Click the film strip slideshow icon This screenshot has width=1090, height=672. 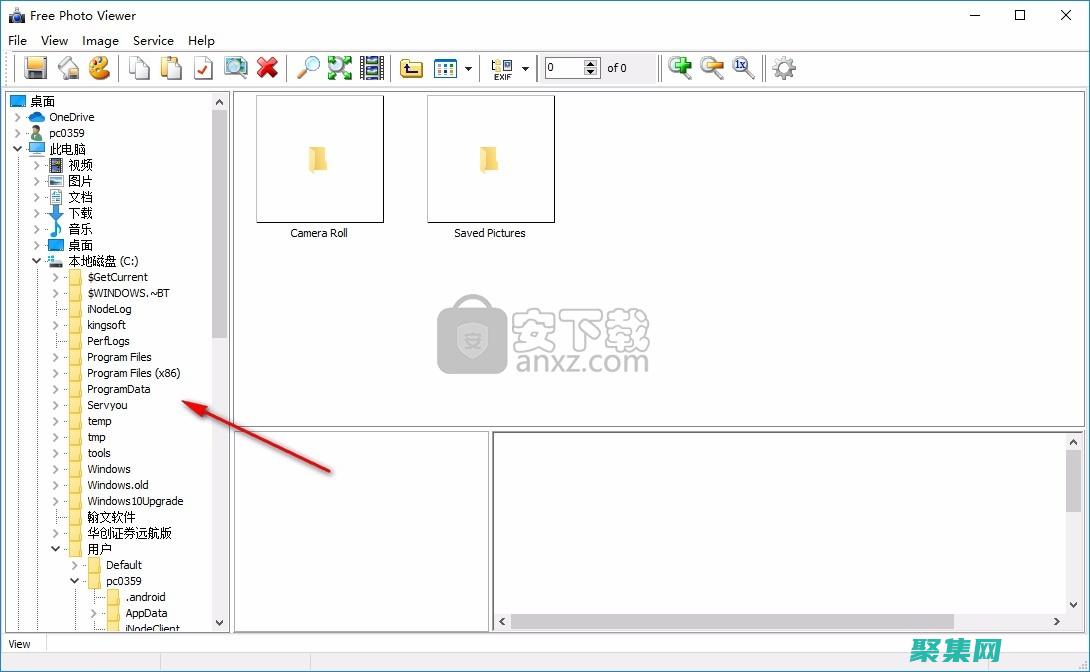pyautogui.click(x=372, y=68)
